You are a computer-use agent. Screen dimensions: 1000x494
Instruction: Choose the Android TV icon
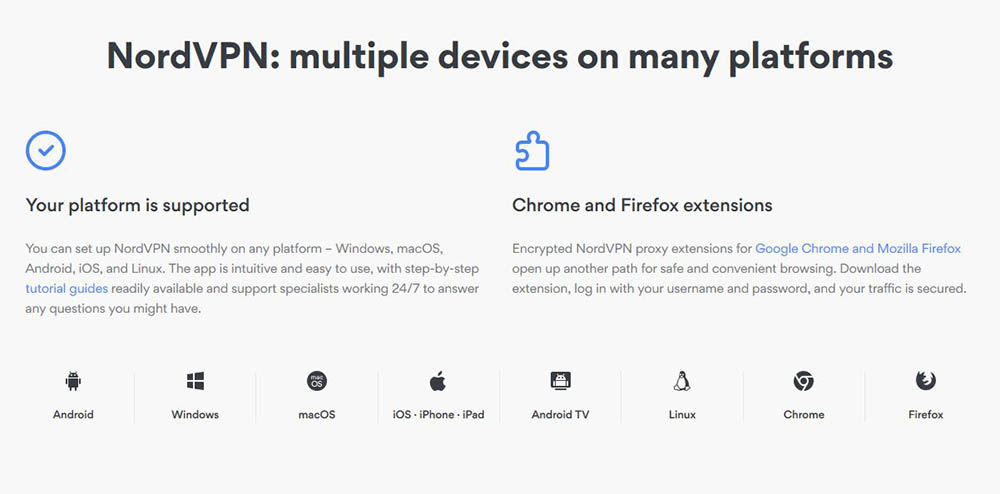(560, 381)
